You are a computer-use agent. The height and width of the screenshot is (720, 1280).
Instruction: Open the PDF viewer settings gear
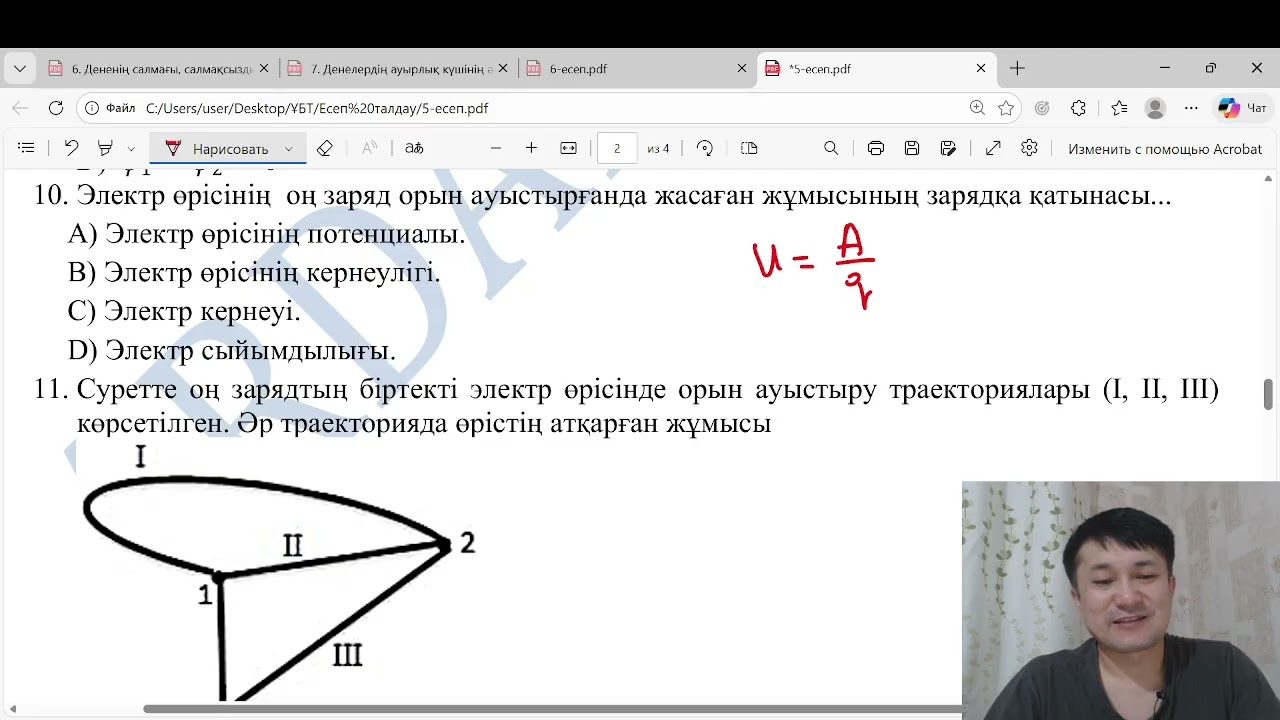[1030, 148]
